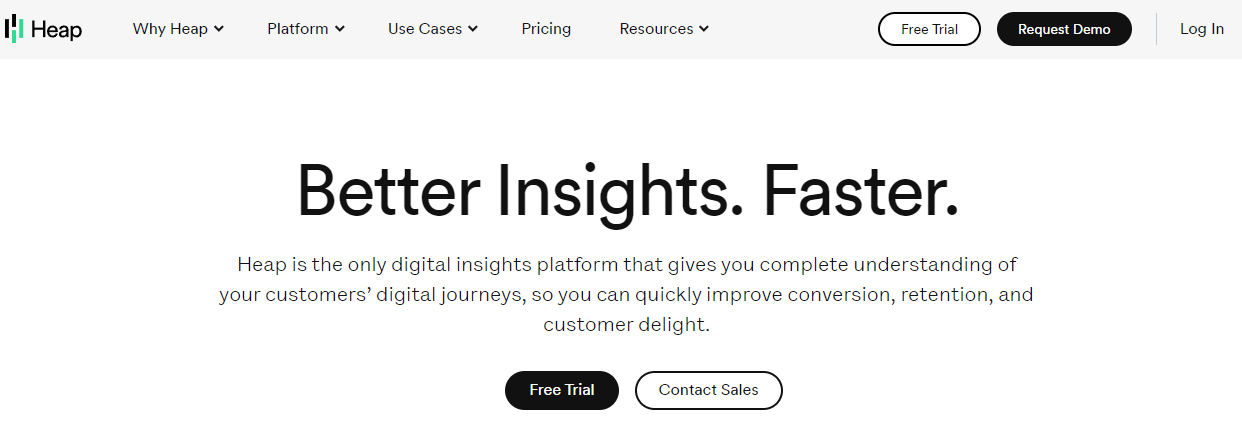Image resolution: width=1242 pixels, height=434 pixels.
Task: Expand the Use Cases chevron arrow
Action: tap(473, 29)
